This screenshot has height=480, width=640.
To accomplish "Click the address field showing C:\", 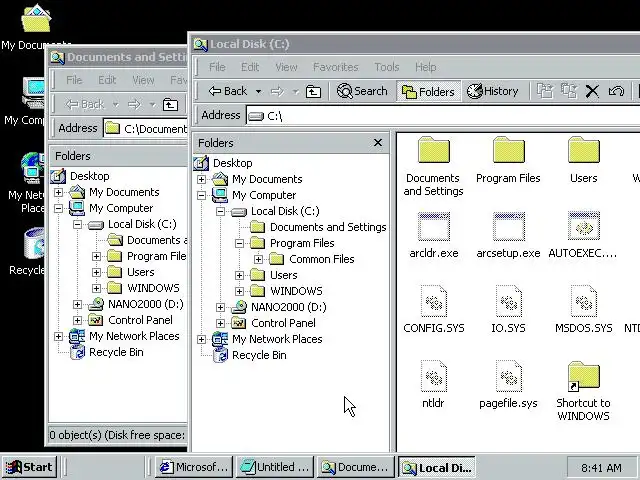I will [443, 116].
